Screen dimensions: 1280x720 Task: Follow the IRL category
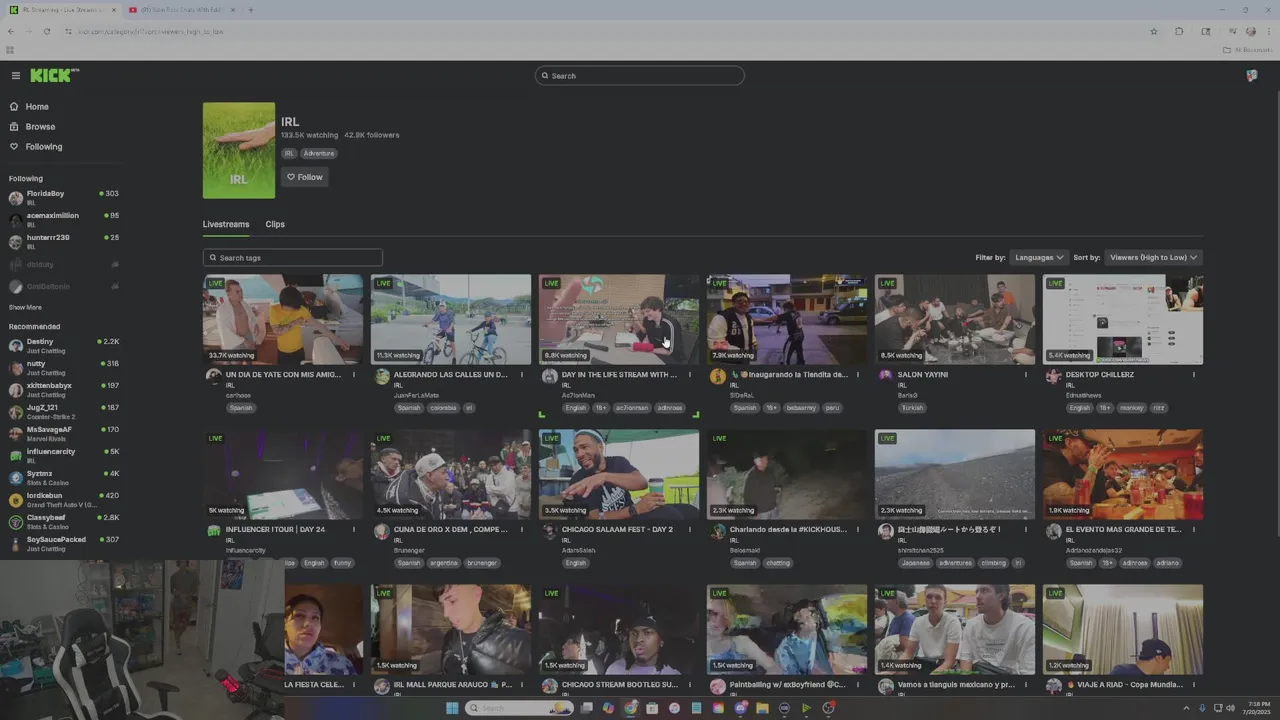click(x=305, y=177)
